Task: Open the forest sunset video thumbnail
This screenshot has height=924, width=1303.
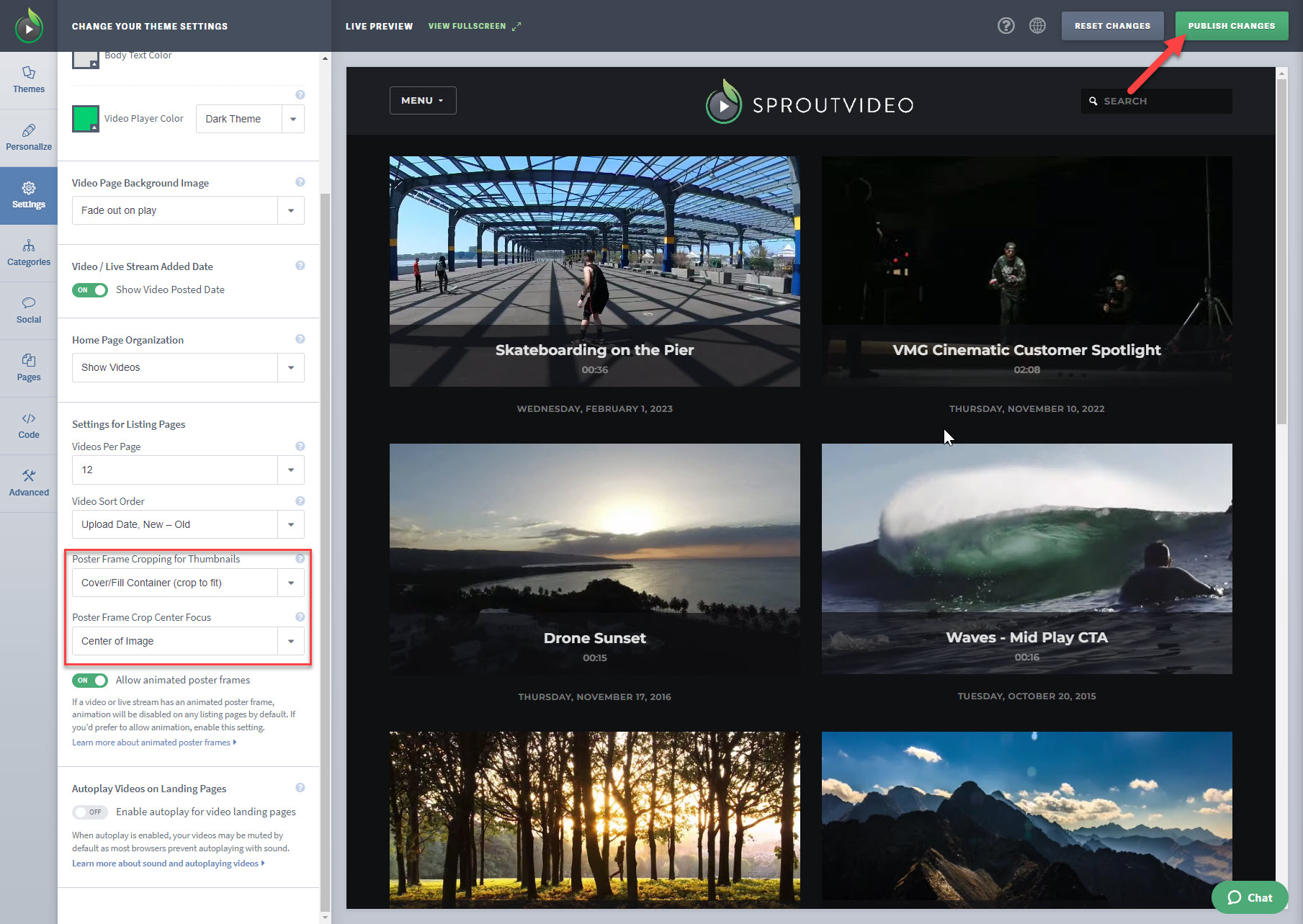Action: pyautogui.click(x=595, y=820)
